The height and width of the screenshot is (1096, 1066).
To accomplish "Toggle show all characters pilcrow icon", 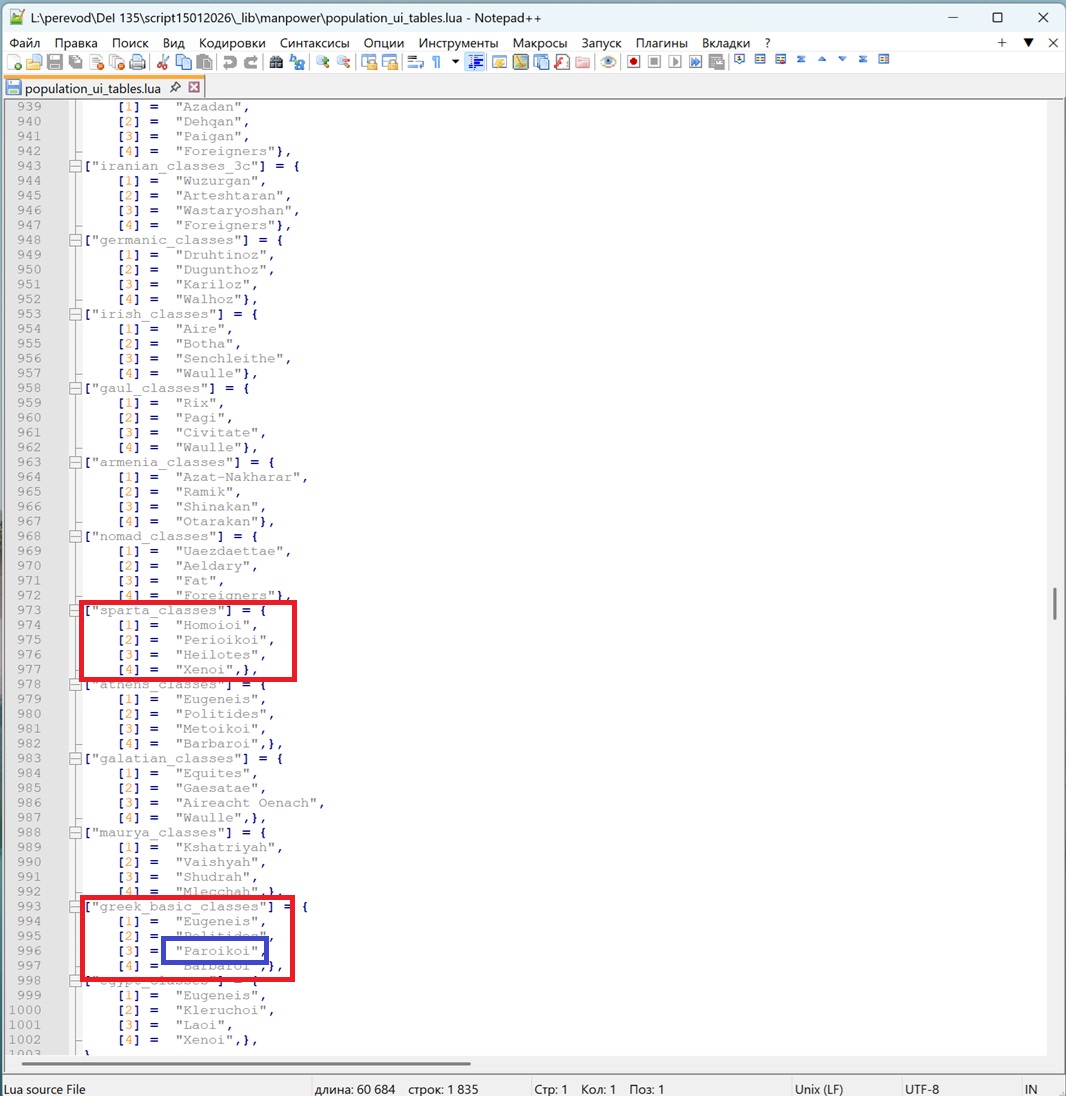I will (436, 63).
